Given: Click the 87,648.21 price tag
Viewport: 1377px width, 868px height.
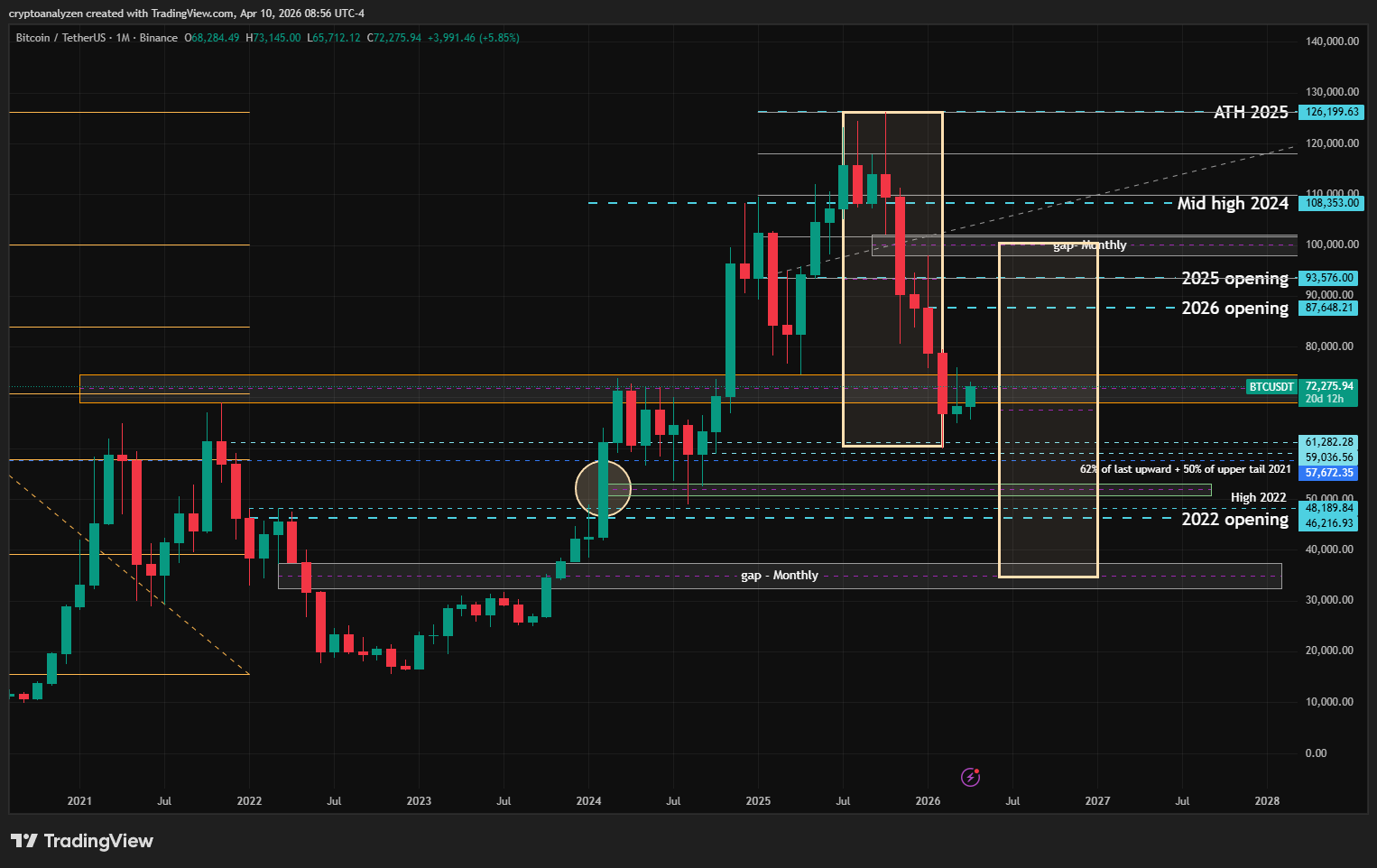Looking at the screenshot, I should coord(1329,308).
